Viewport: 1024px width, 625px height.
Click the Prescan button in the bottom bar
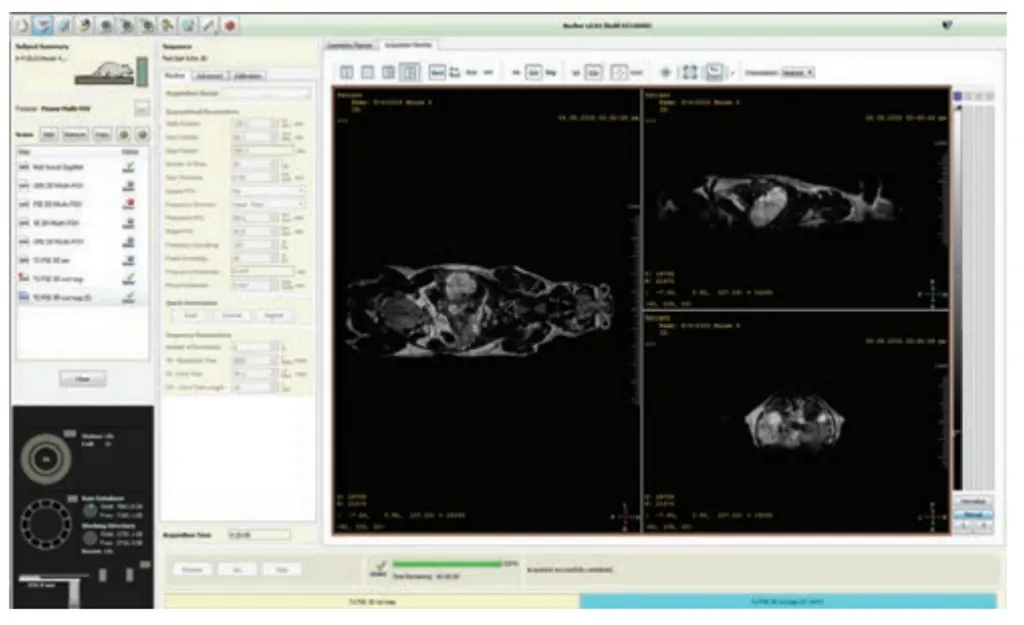192,569
